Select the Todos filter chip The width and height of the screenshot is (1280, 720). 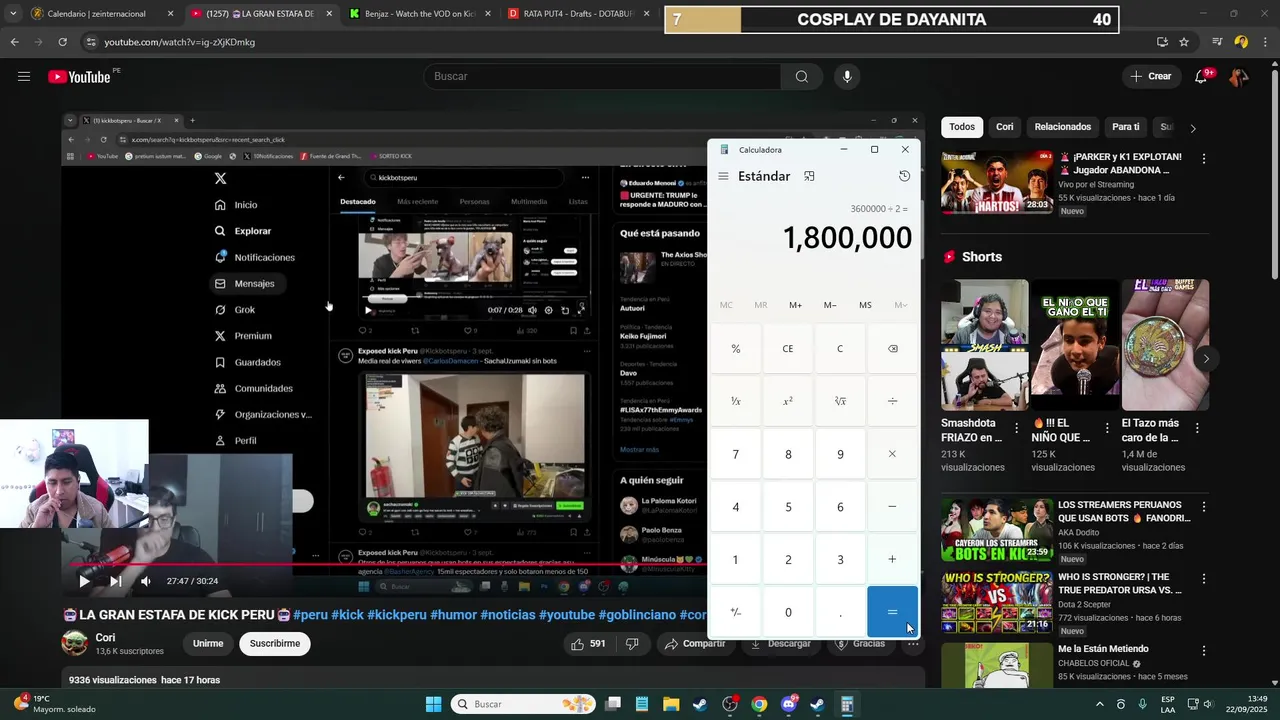pyautogui.click(x=962, y=127)
